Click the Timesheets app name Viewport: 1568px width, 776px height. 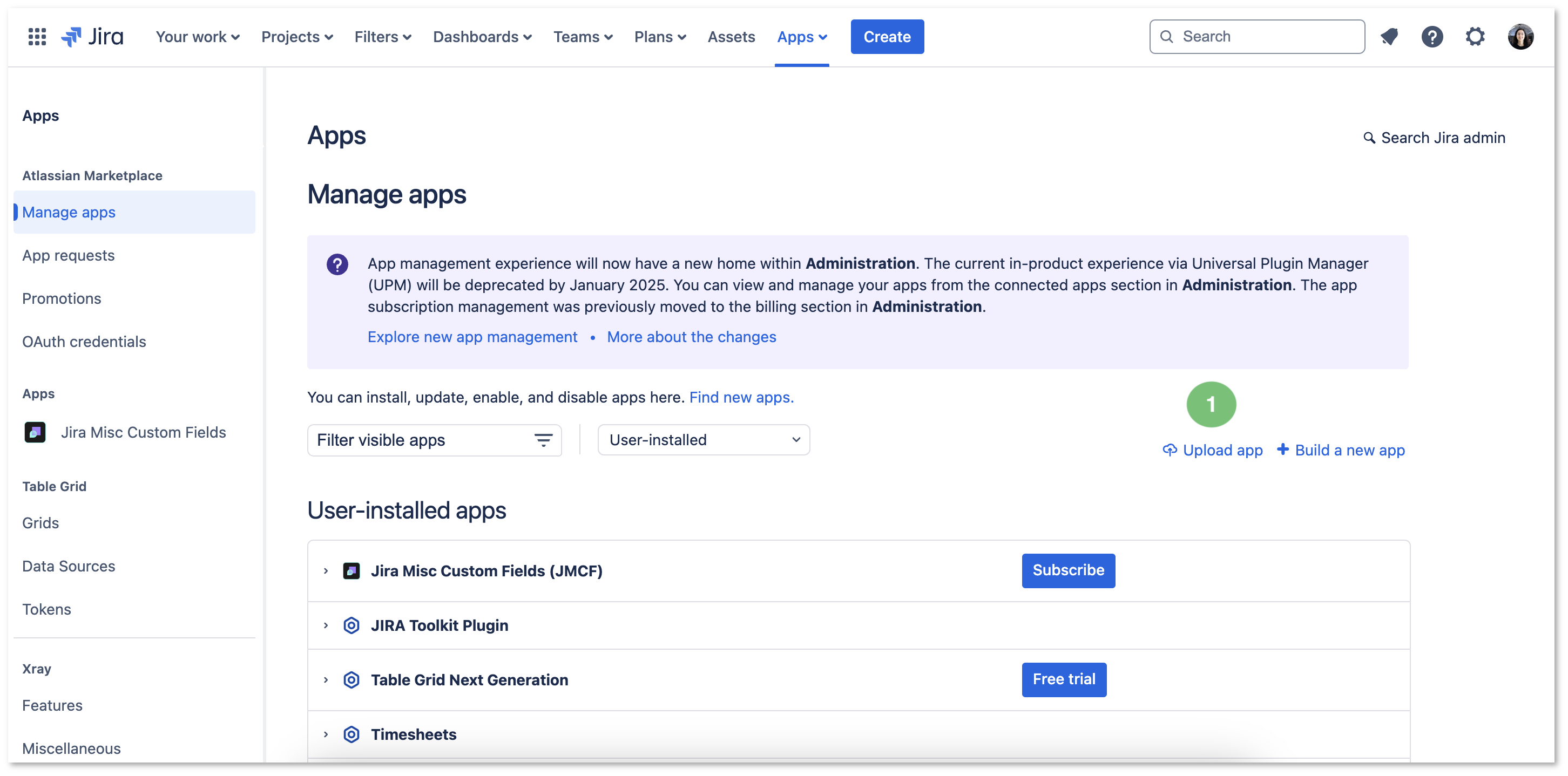tap(413, 734)
